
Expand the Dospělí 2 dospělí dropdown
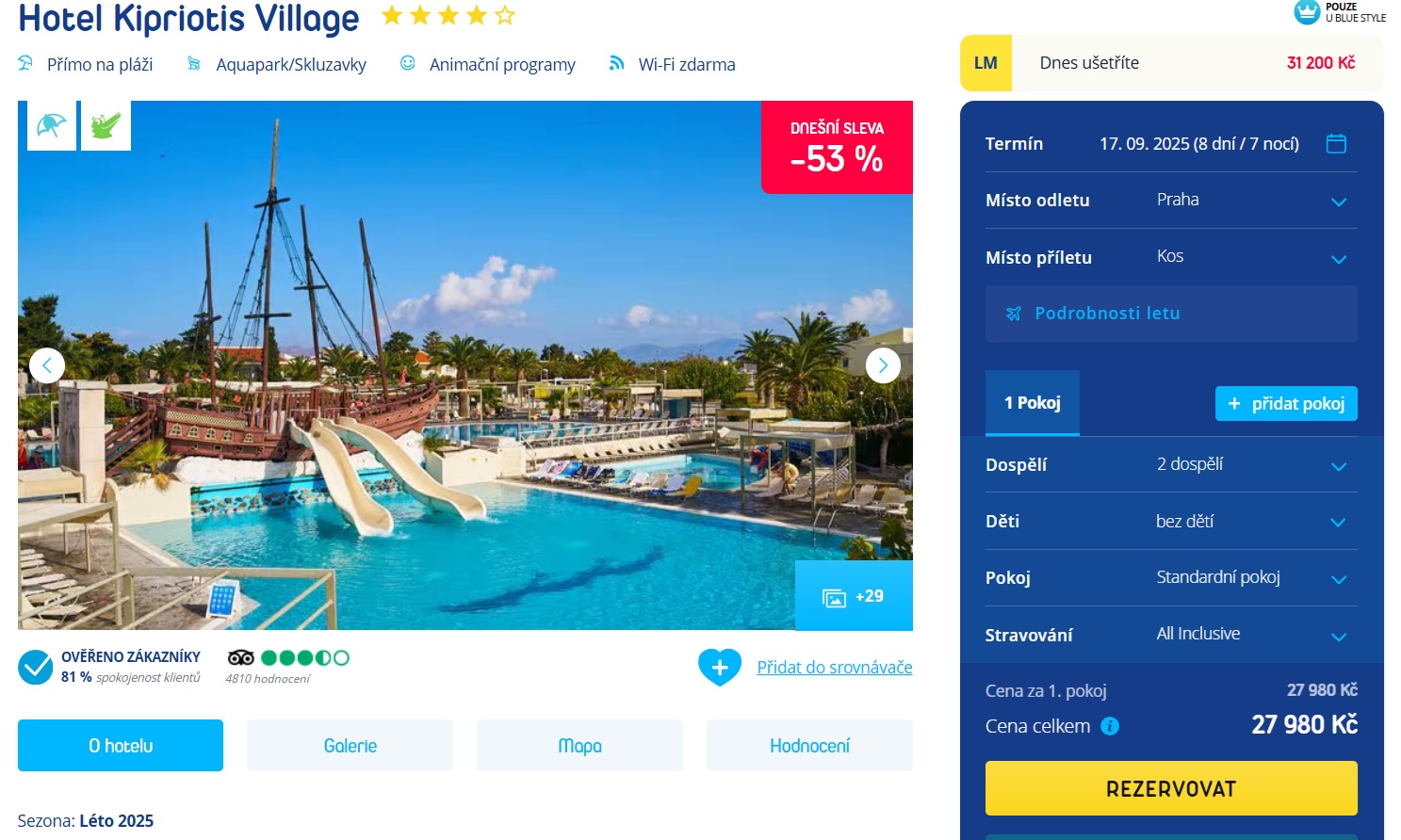(x=1171, y=464)
